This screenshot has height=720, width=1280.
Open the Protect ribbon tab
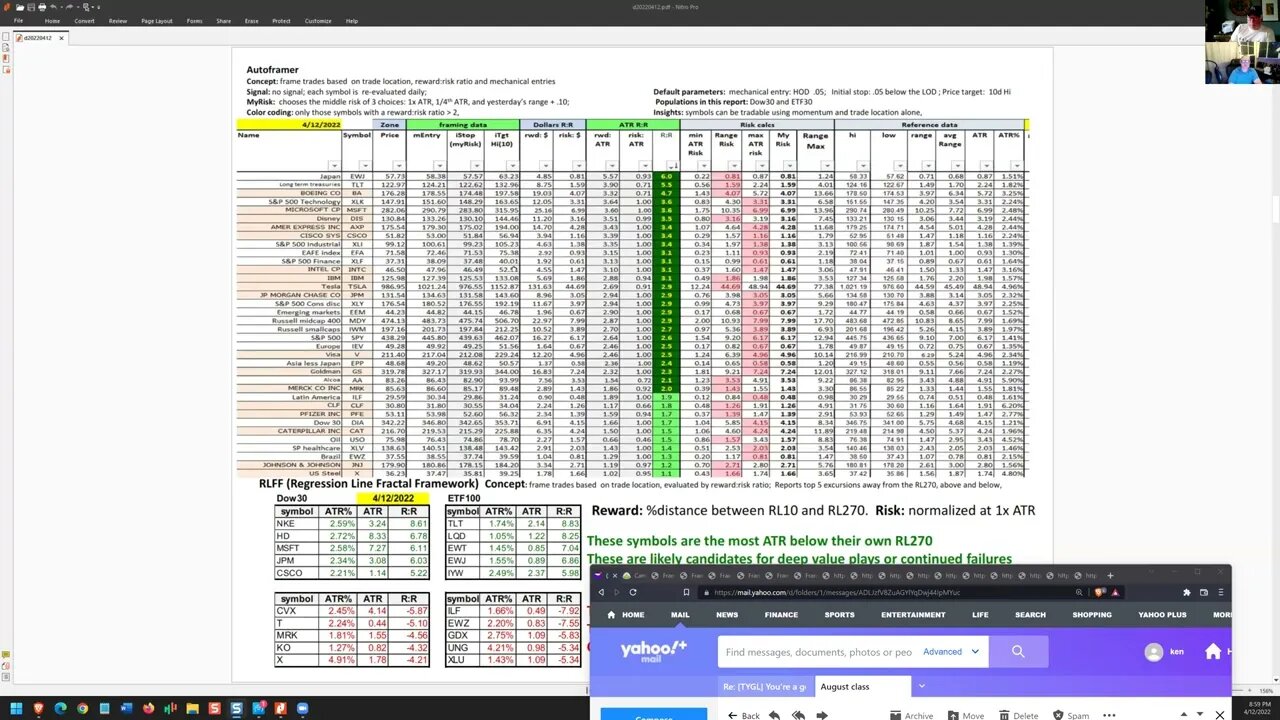coord(281,21)
